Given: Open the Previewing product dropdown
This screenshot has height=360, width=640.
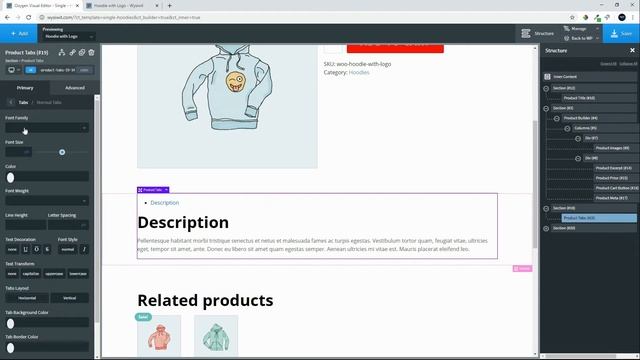Looking at the screenshot, I should 69,36.
